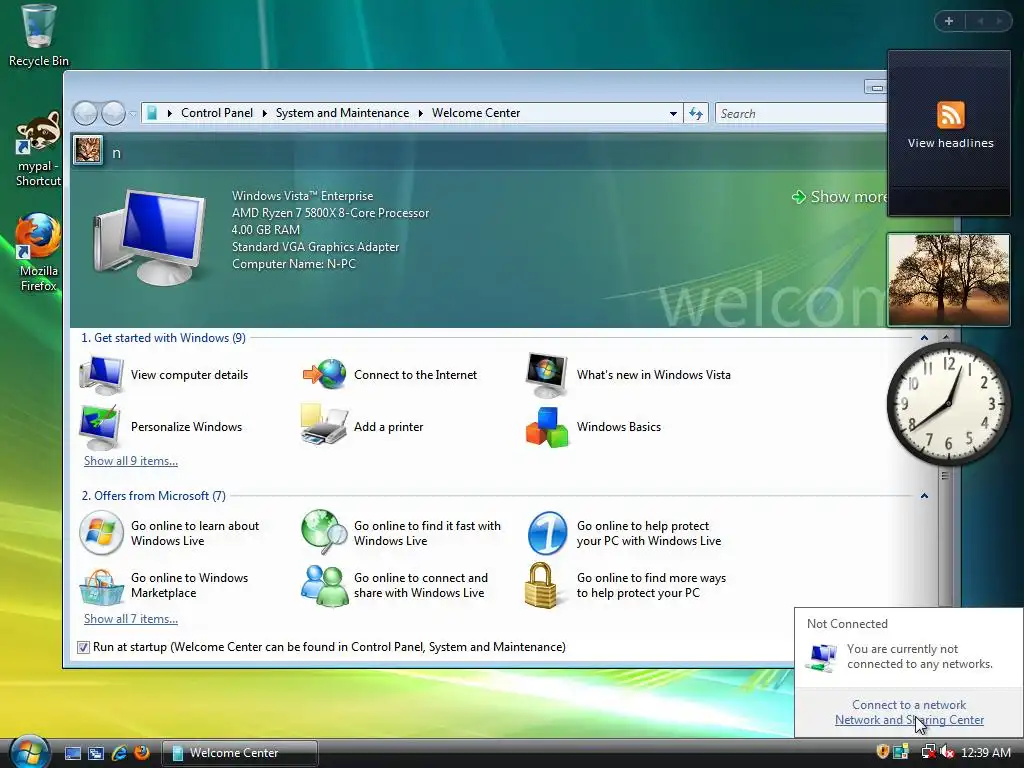Viewport: 1024px width, 768px height.
Task: Click the Connect to the Internet globe icon
Action: tap(325, 374)
